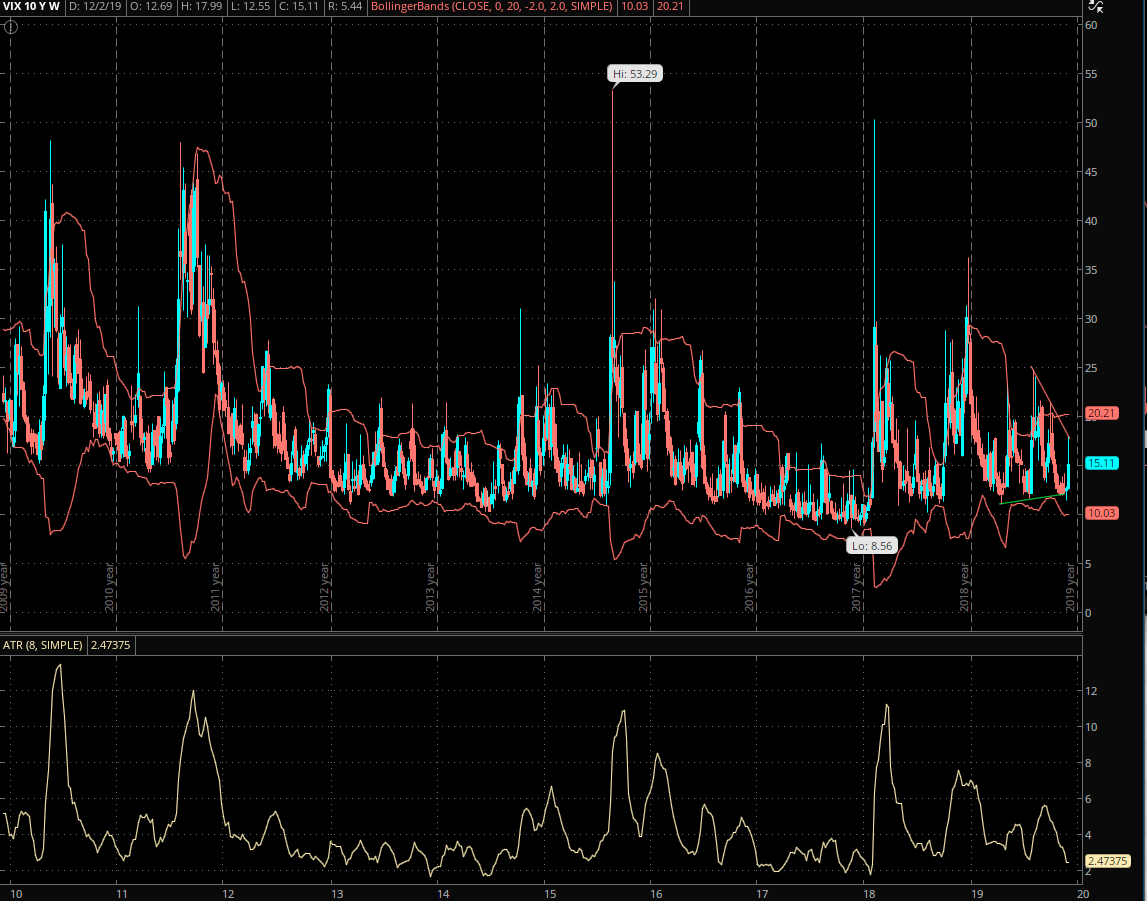This screenshot has height=901, width=1147.
Task: Click the Hi: 53.29 price bubble
Action: [x=636, y=73]
